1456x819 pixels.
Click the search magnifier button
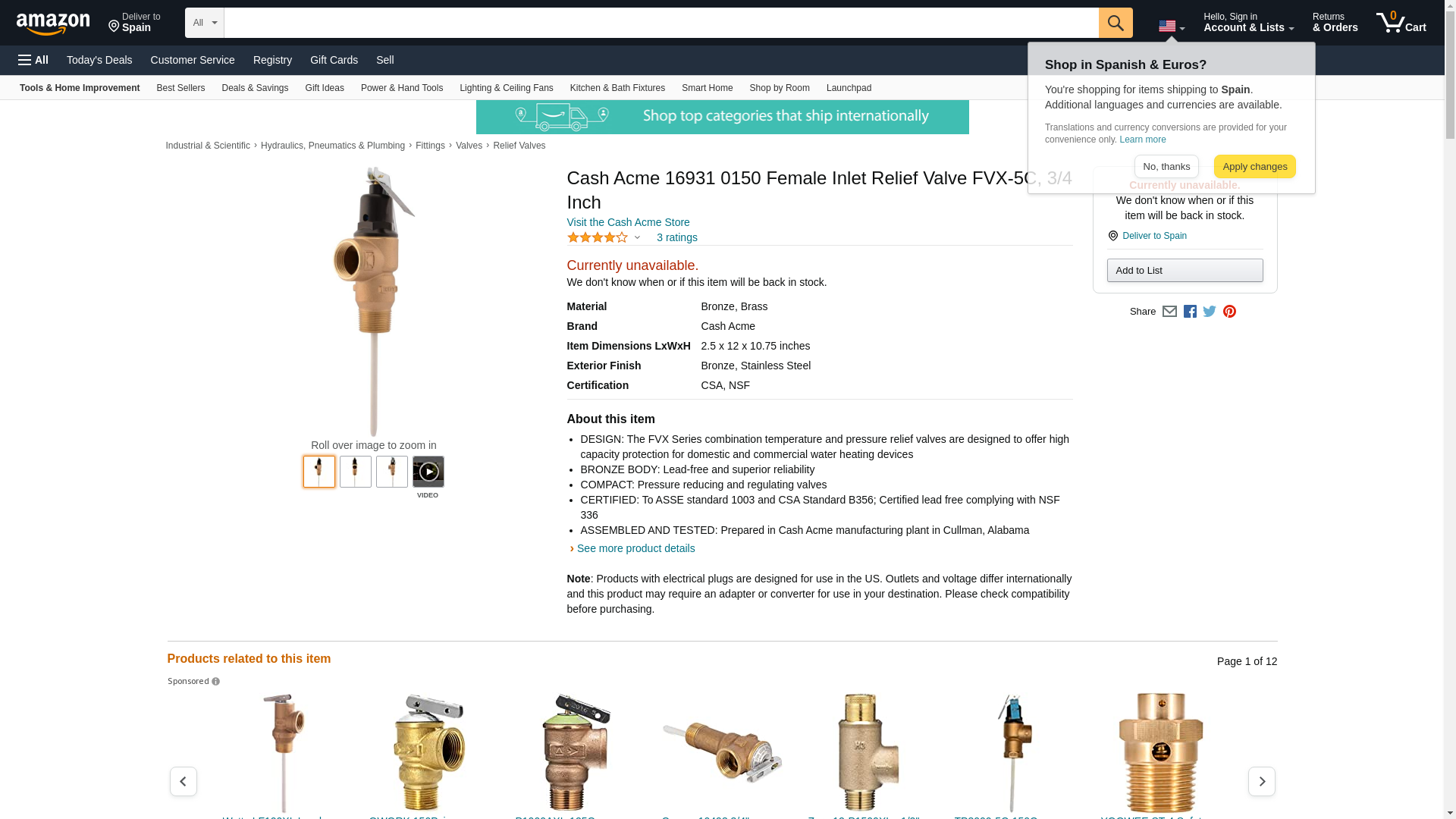[x=1116, y=23]
